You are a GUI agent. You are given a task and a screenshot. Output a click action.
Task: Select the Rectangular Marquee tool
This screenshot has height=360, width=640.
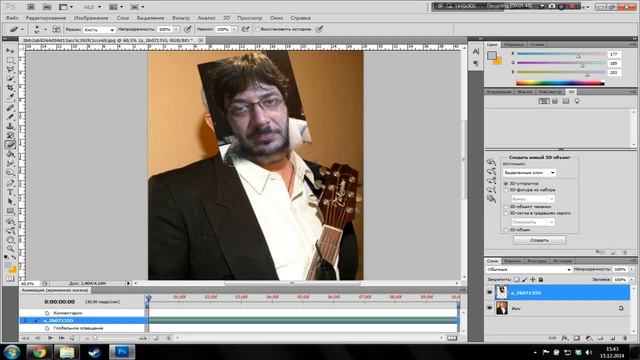[10, 60]
